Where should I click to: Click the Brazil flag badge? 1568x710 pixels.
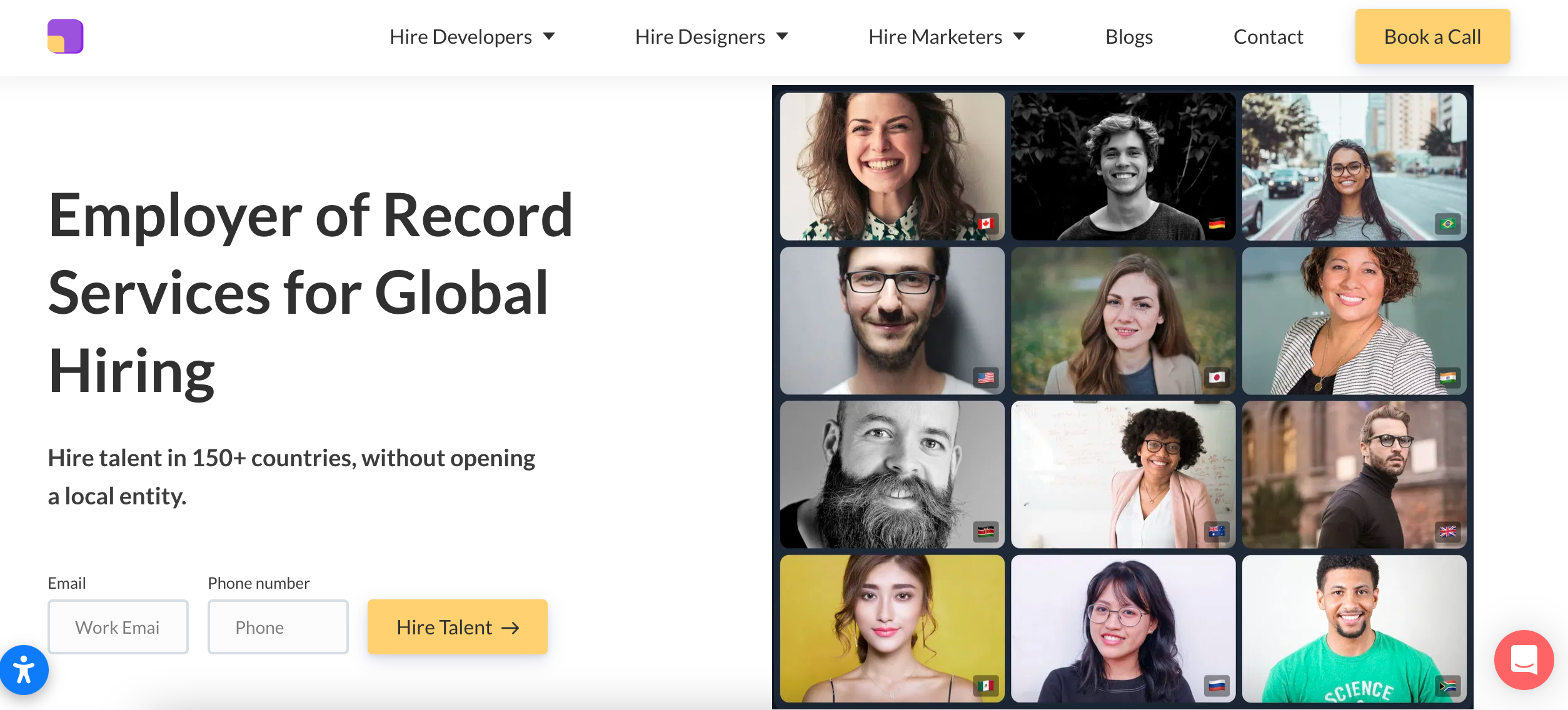[x=1447, y=223]
